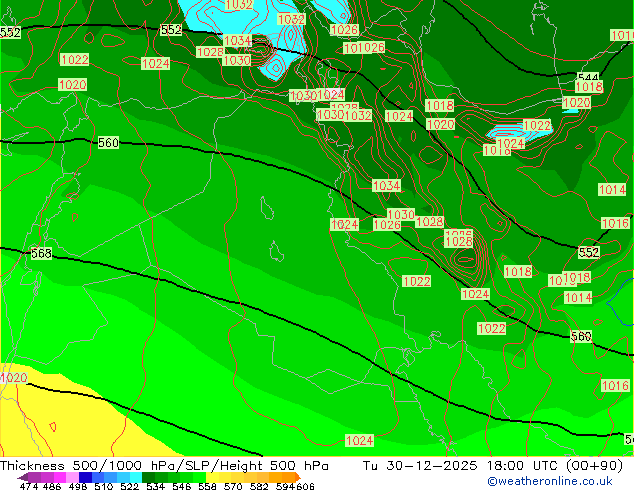Click the purple swatch above the 474 label
Screen dimensions: 634x490
pos(34,477)
